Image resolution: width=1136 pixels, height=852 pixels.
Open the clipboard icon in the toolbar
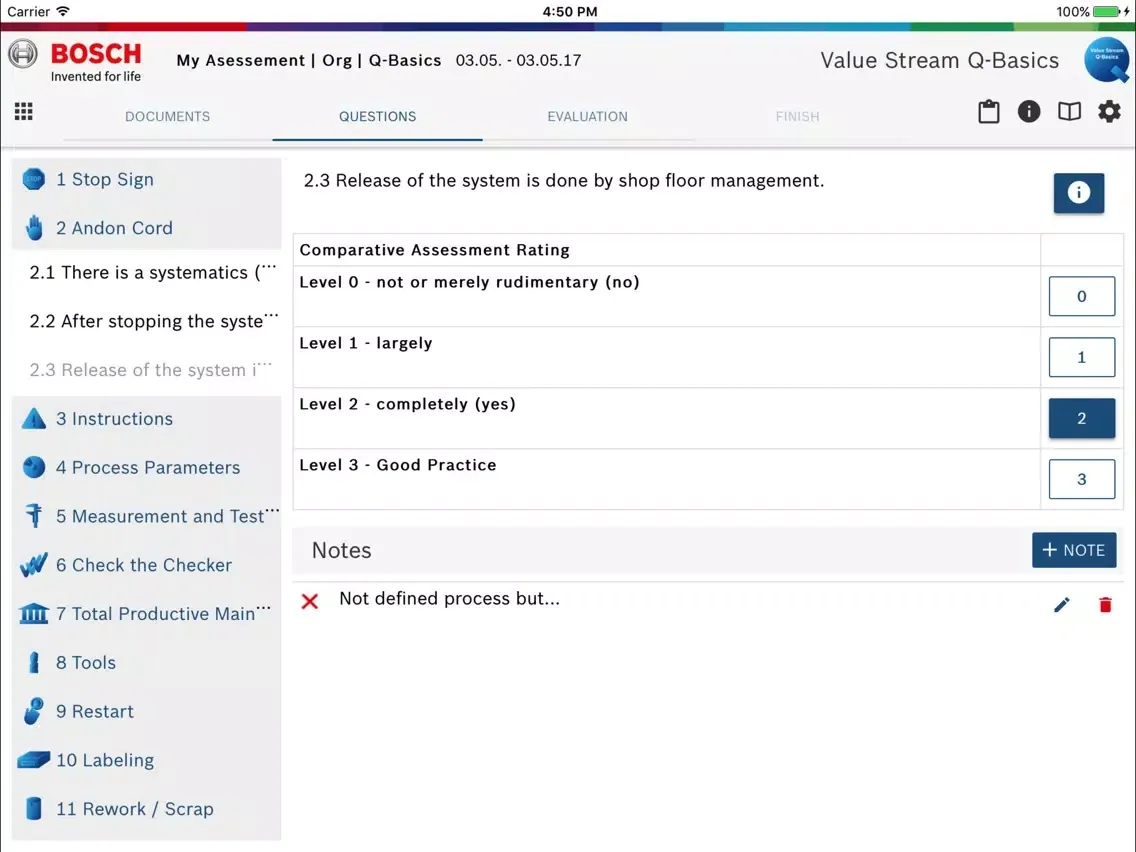point(988,111)
